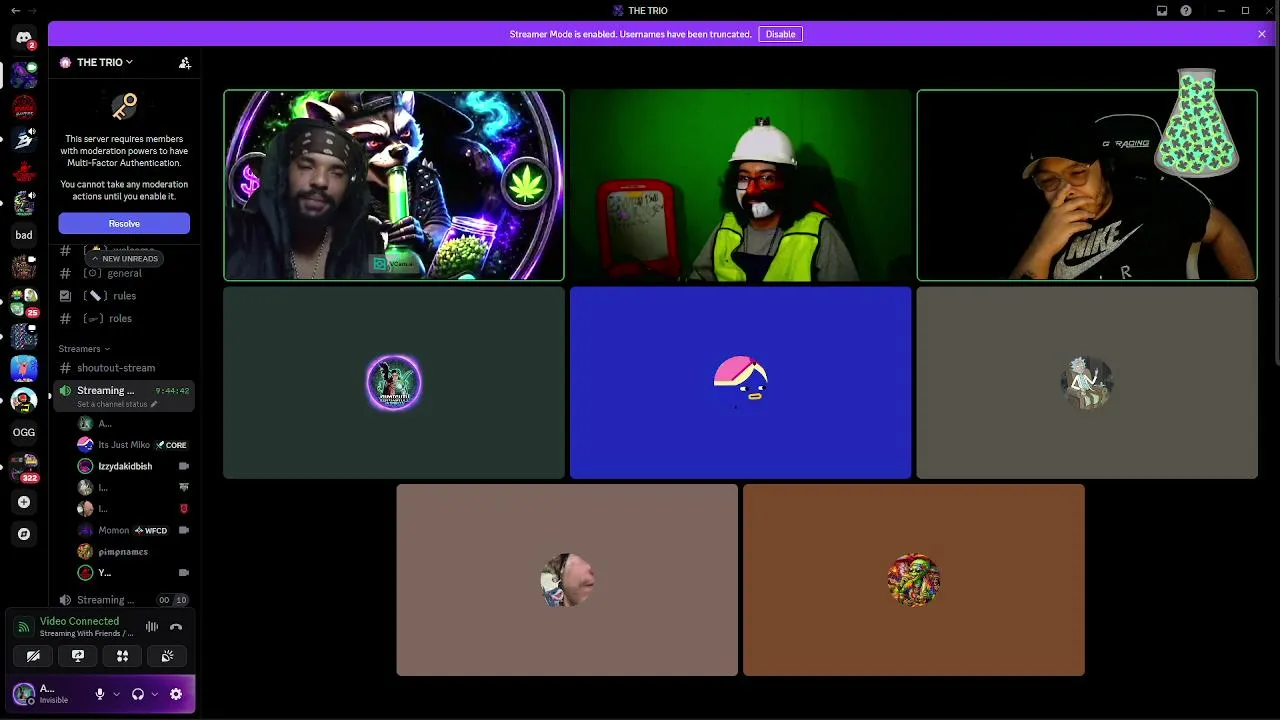1280x720 pixels.
Task: Start an Activity
Action: pos(122,656)
